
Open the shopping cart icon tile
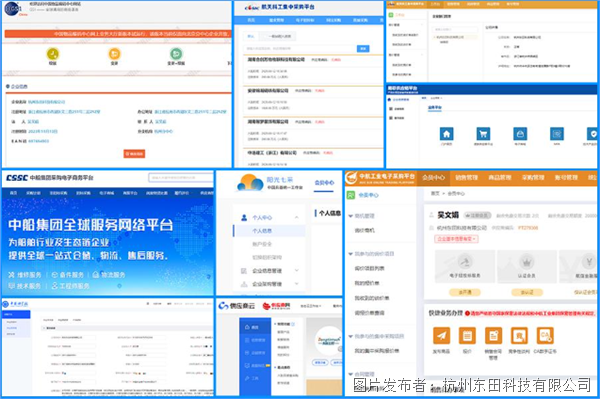483,134
